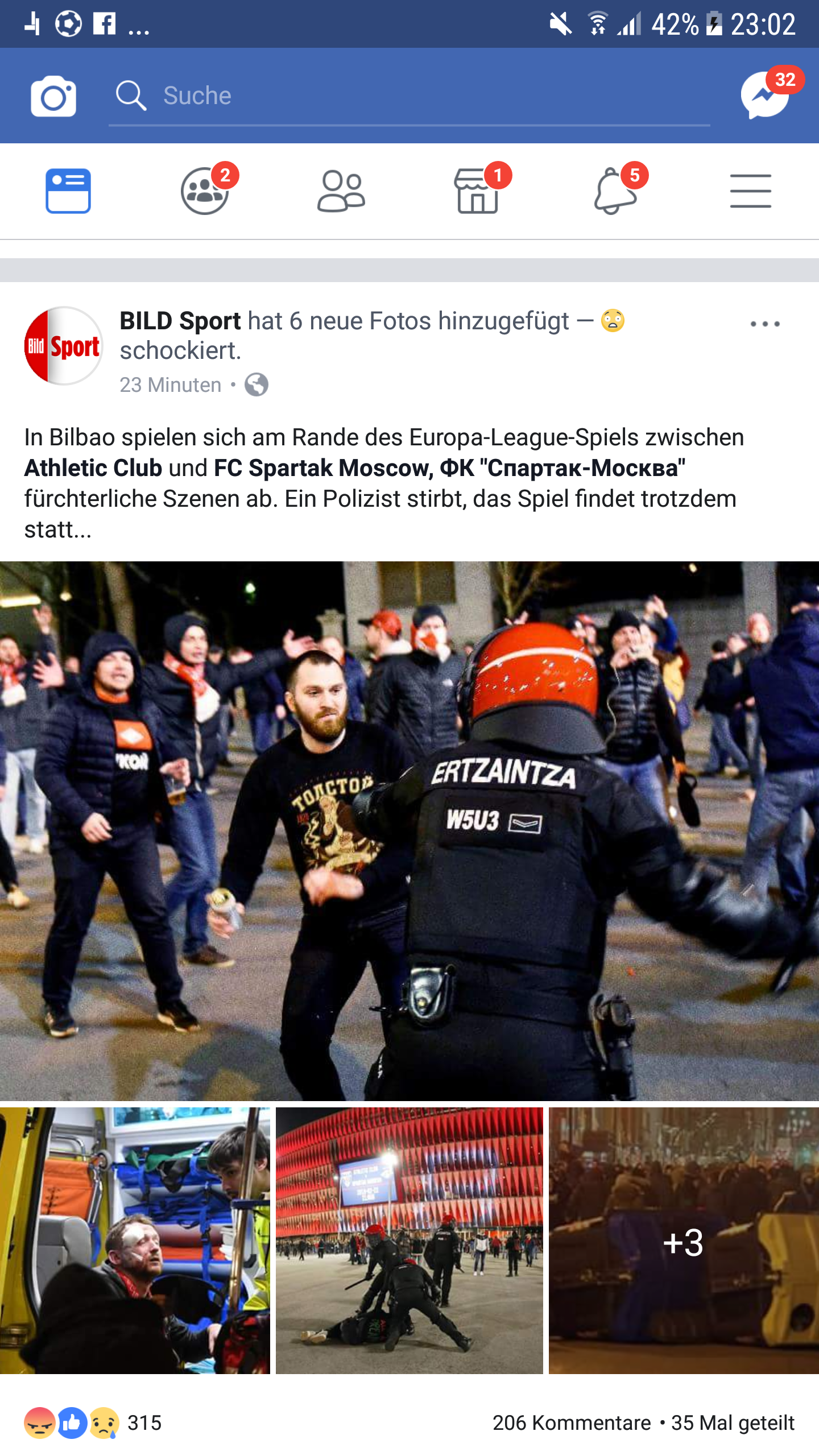Open main photo of police officer and fans
This screenshot has height=1456, width=819.
tap(409, 831)
